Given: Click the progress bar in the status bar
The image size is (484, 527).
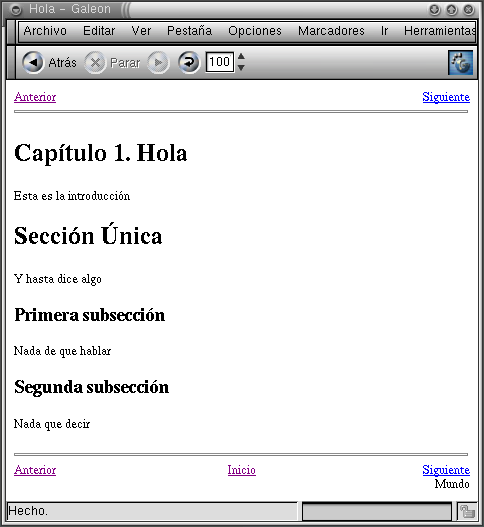Looking at the screenshot, I should 377,512.
